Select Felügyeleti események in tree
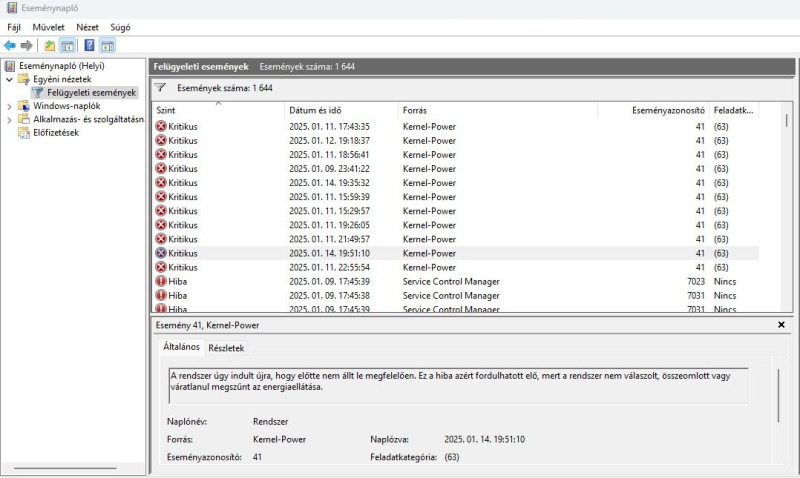Screen dimensions: 800x478 point(91,92)
